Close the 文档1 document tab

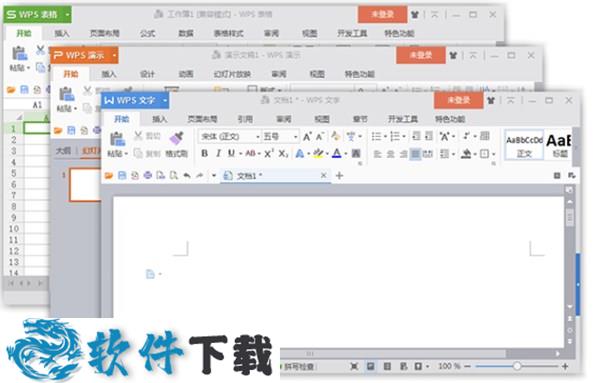point(323,175)
